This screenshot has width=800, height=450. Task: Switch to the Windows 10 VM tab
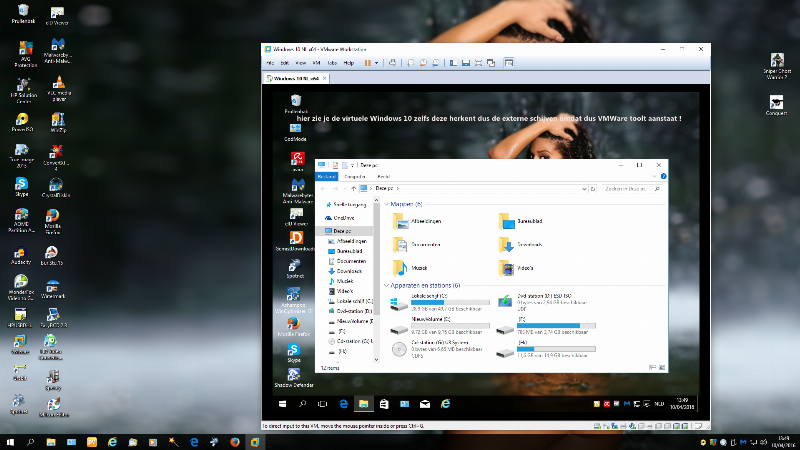(x=293, y=77)
